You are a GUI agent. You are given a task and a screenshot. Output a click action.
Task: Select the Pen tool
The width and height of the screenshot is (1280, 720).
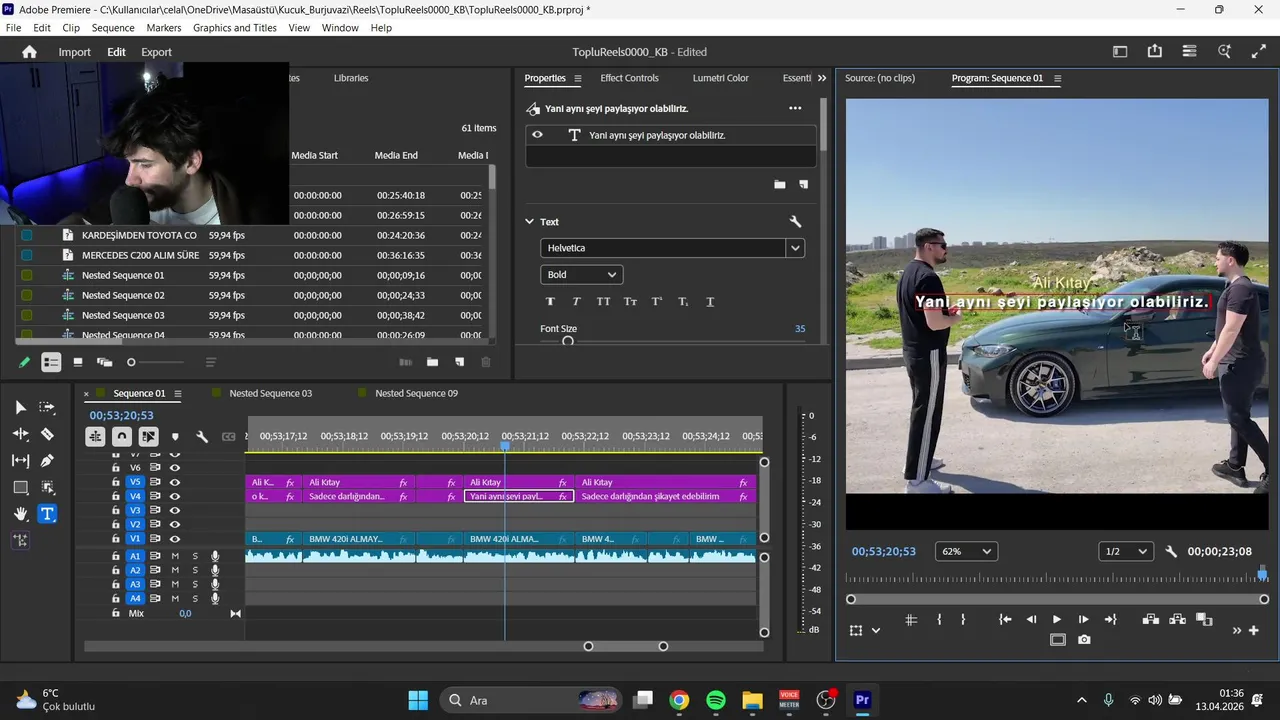click(47, 461)
